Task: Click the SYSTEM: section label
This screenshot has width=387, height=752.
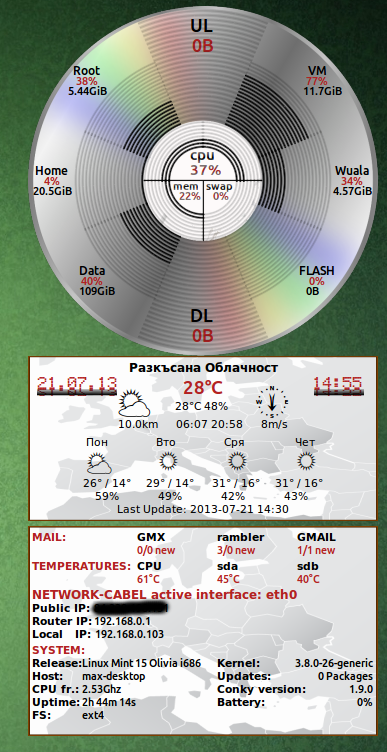Action: click(x=59, y=650)
